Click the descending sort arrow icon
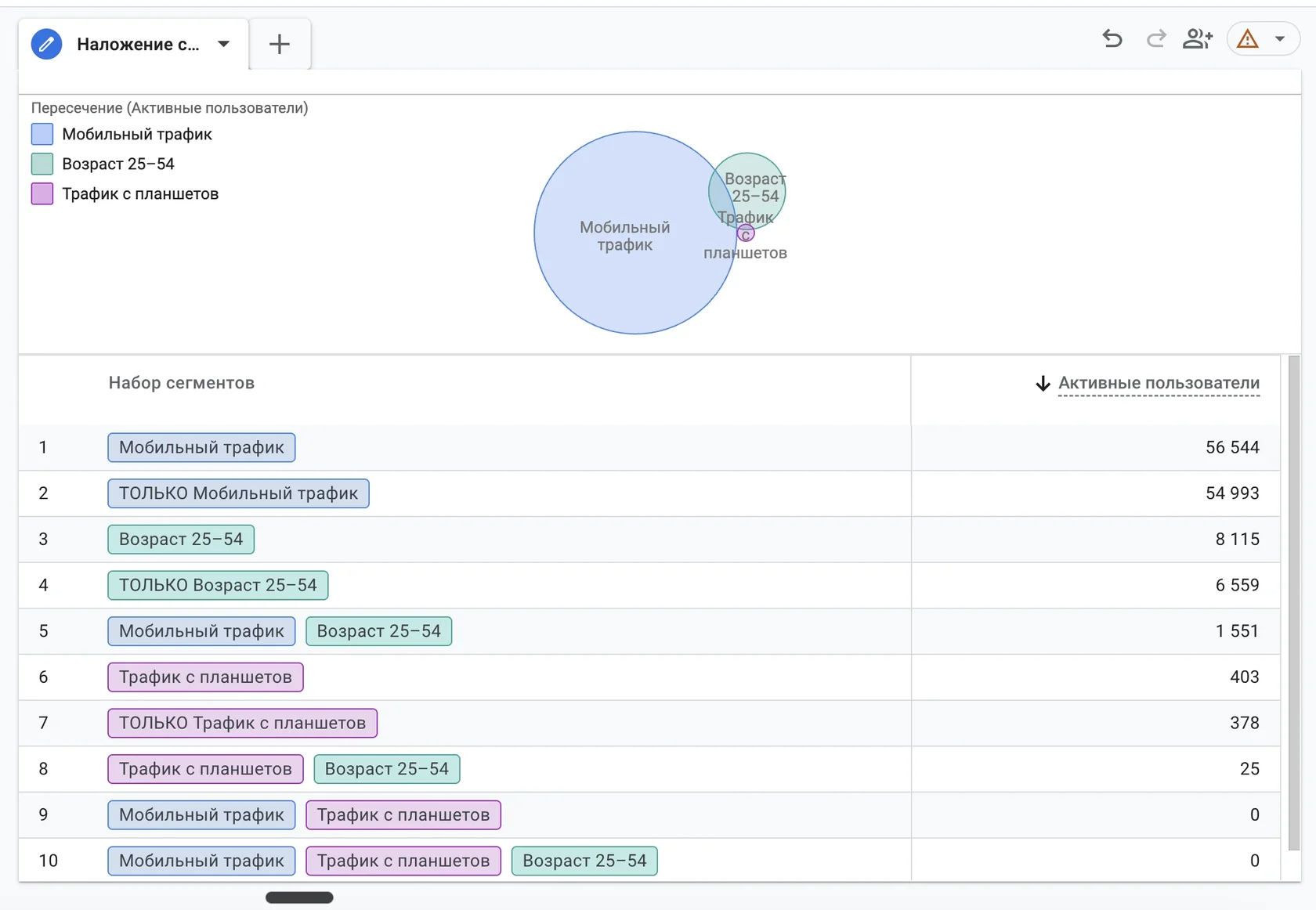 (1043, 383)
